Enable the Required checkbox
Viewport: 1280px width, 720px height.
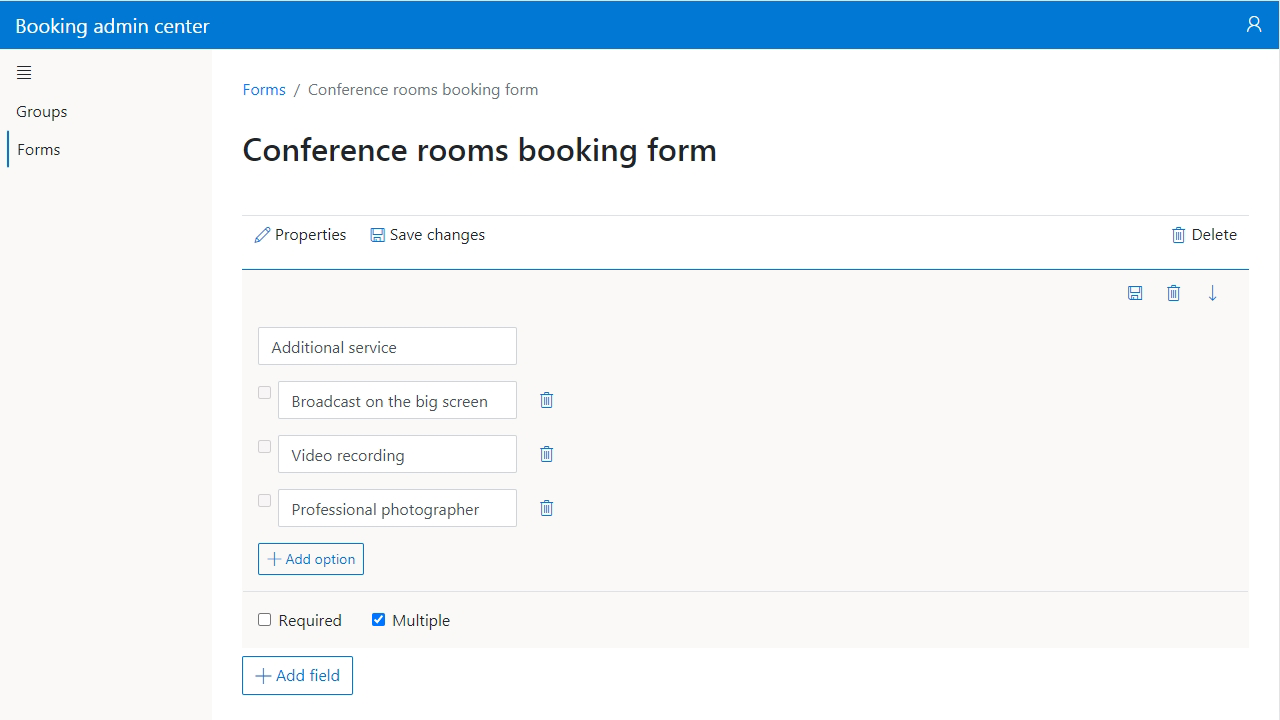tap(265, 620)
